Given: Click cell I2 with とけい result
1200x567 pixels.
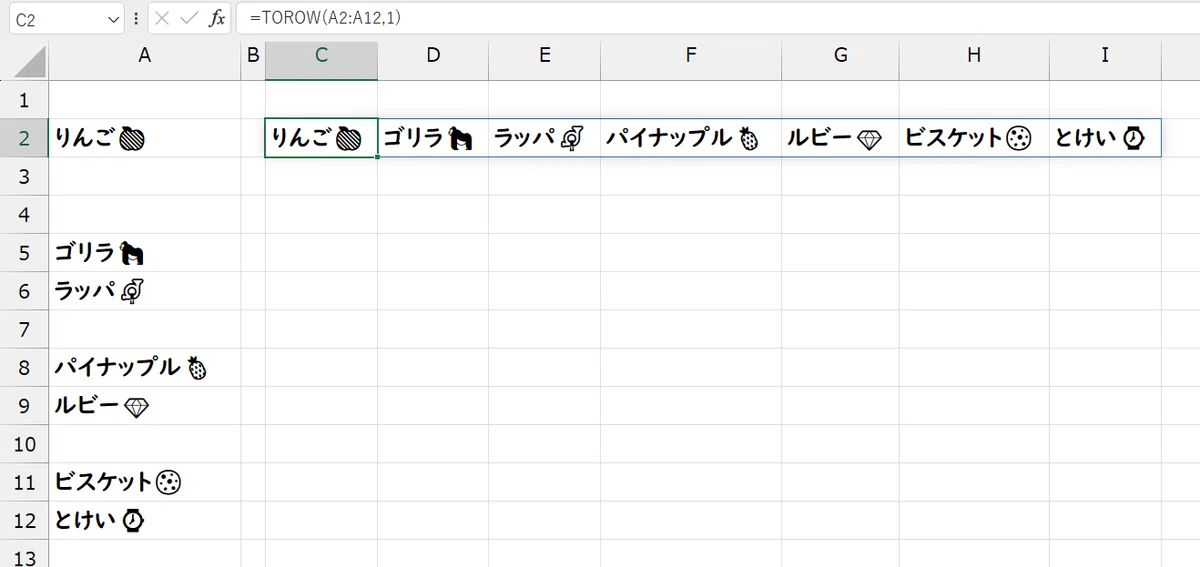Looking at the screenshot, I should click(x=1105, y=138).
